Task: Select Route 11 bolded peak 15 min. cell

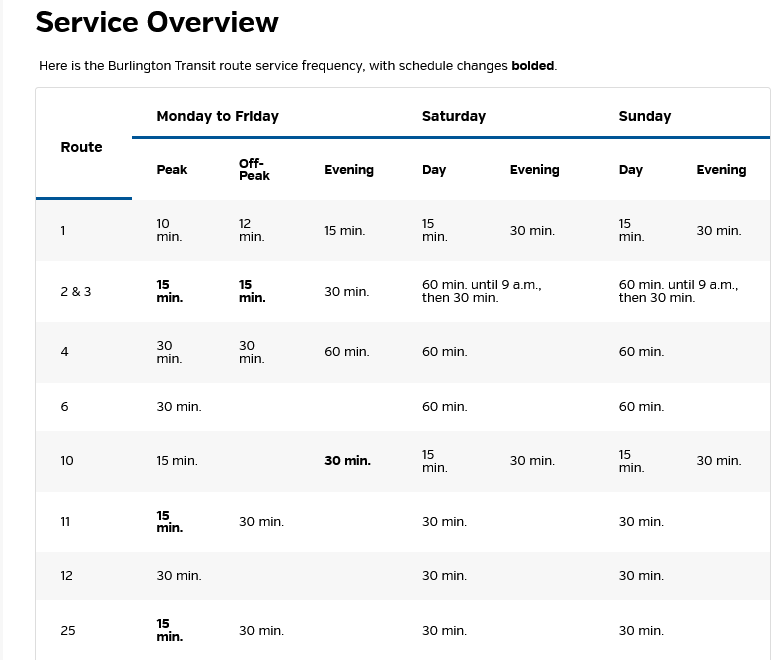Action: 169,521
